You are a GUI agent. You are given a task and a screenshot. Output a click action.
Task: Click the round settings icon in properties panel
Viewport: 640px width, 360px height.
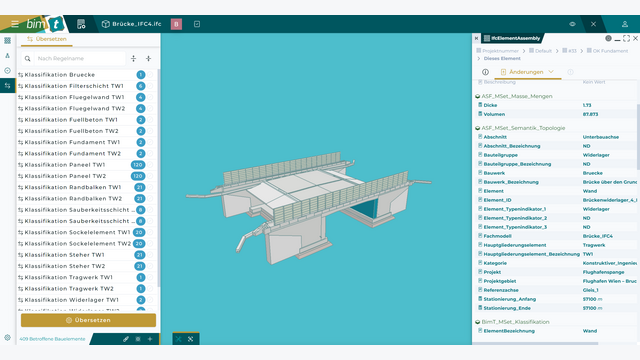click(x=608, y=38)
